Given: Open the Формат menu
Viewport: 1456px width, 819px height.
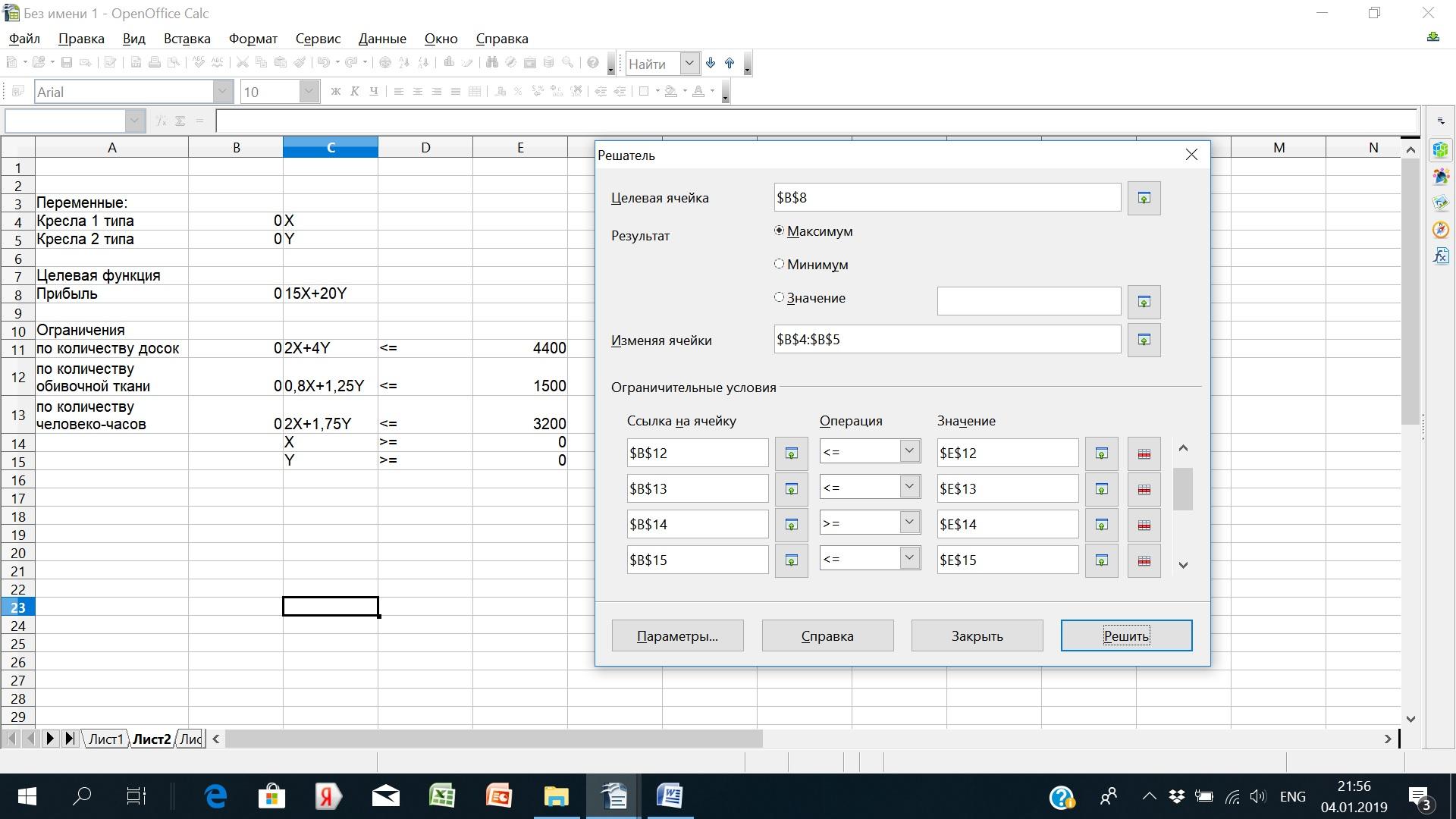Looking at the screenshot, I should point(253,39).
